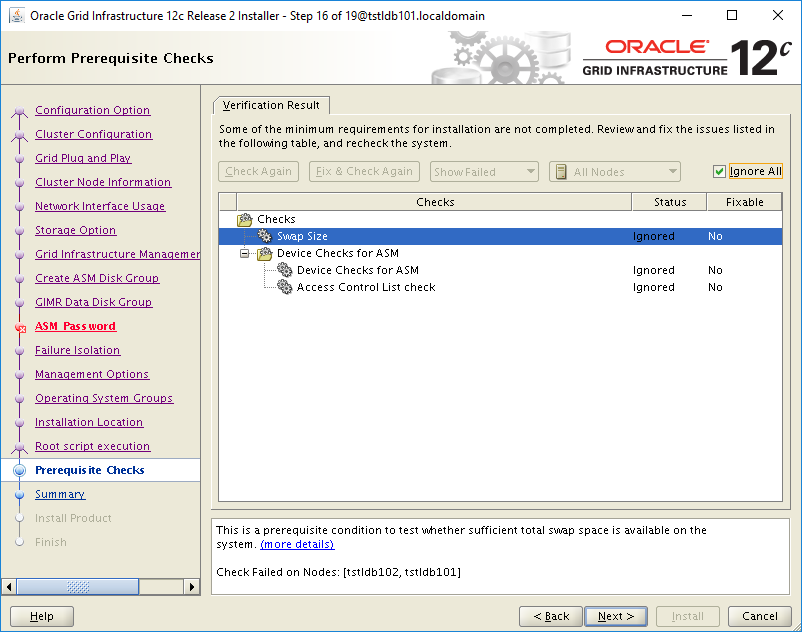Go to GIMR Data Disk Group step
This screenshot has height=632, width=802.
pyautogui.click(x=93, y=302)
